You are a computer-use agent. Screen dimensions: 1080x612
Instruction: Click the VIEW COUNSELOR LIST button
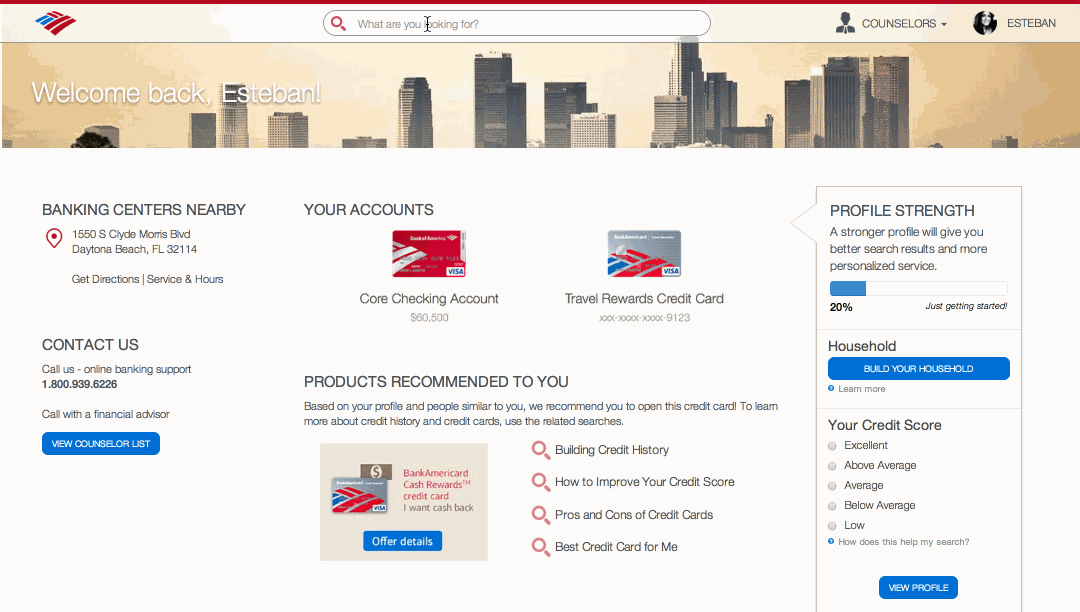(x=101, y=443)
